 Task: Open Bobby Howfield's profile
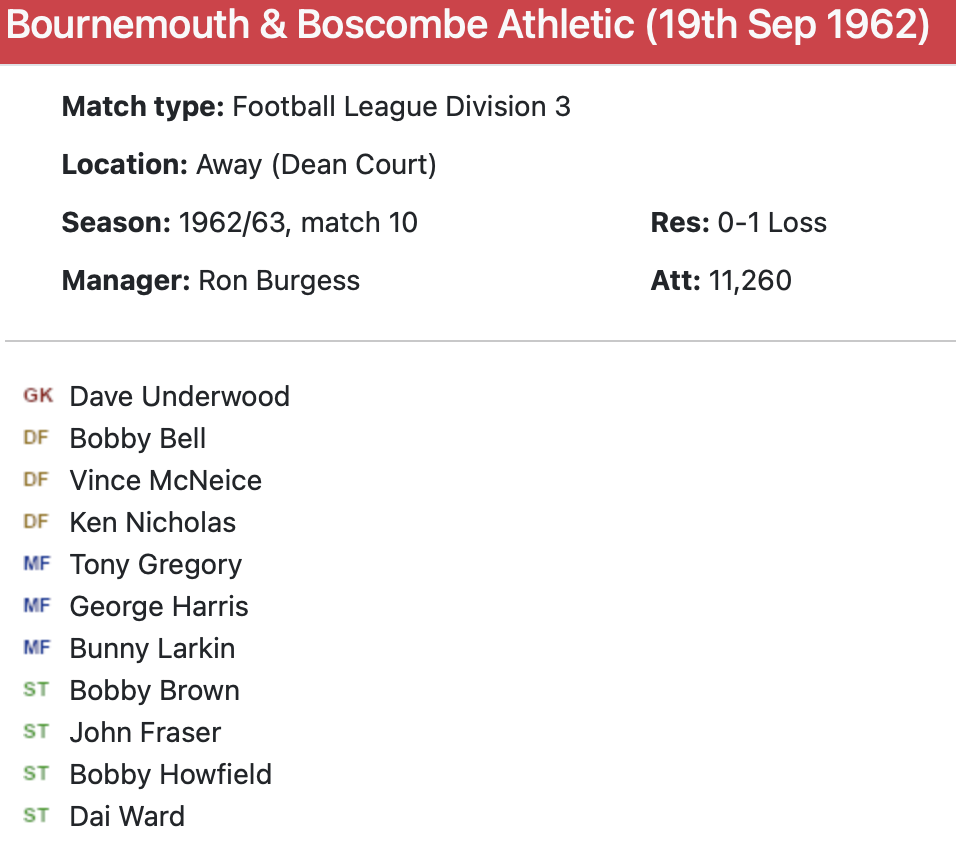point(170,774)
